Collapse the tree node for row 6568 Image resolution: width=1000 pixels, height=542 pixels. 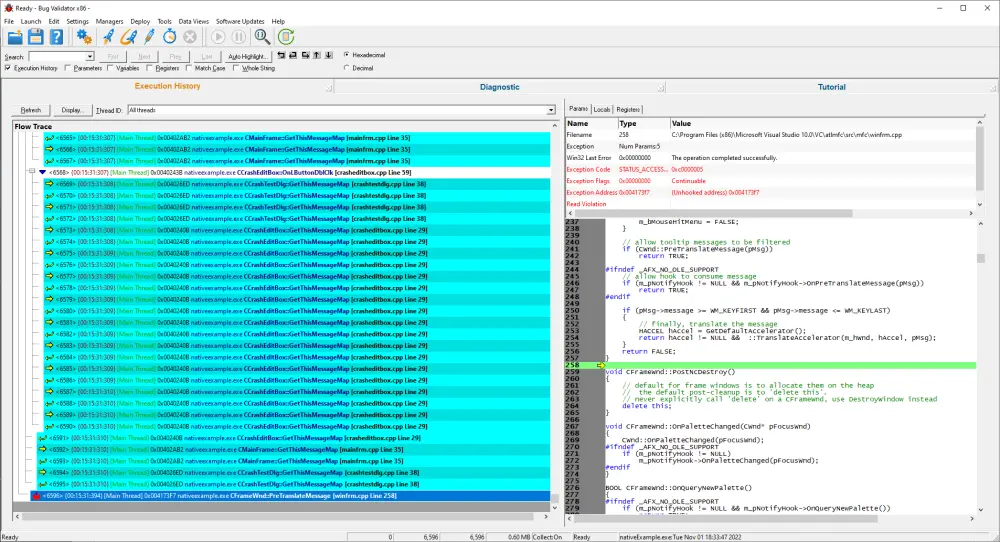pyautogui.click(x=31, y=172)
